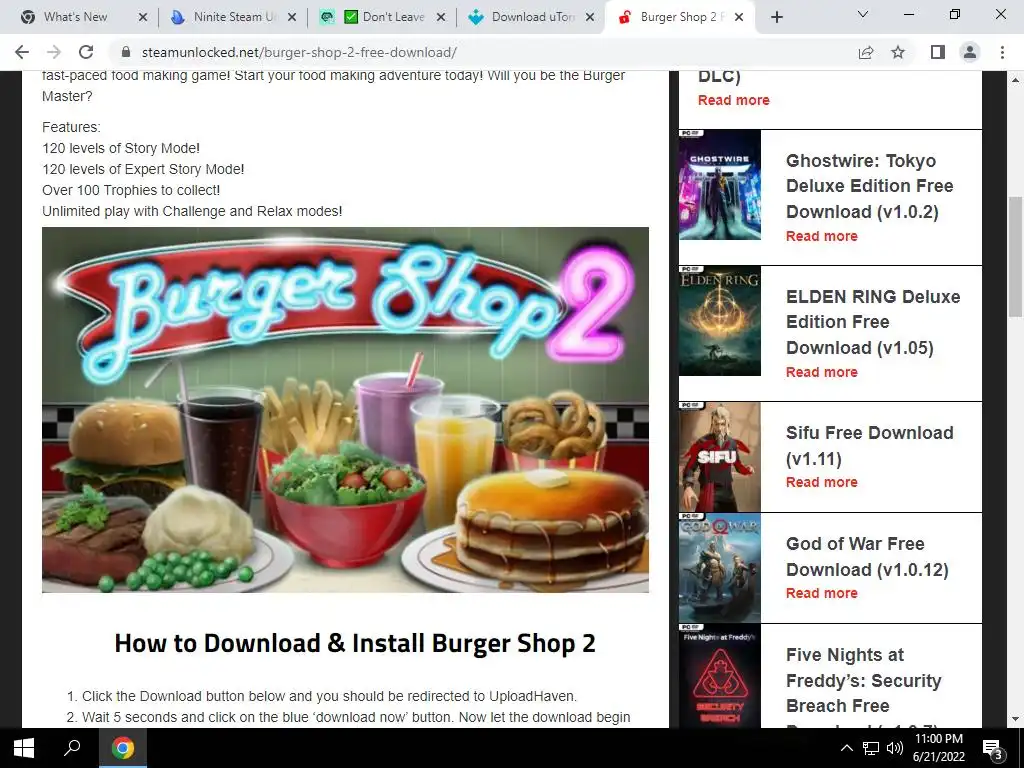Open the Burger Shop 2 banner image
The height and width of the screenshot is (768, 1024).
345,409
